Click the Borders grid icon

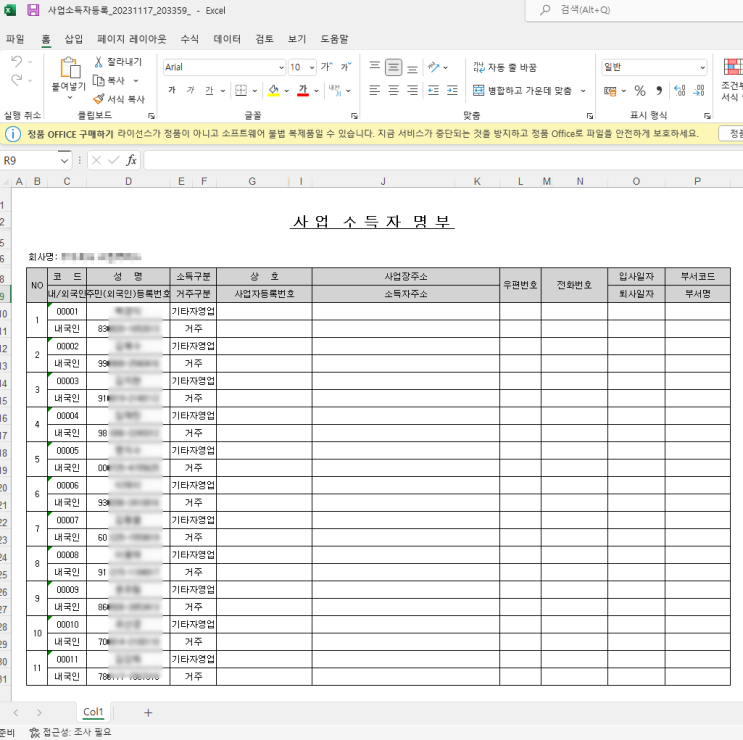pos(241,90)
